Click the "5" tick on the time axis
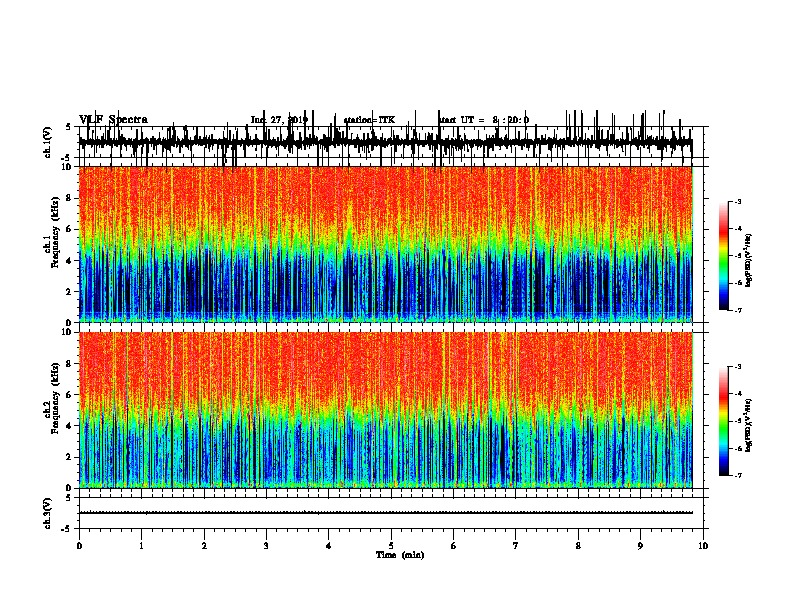Viewport: 792px width, 612px height. pos(391,546)
